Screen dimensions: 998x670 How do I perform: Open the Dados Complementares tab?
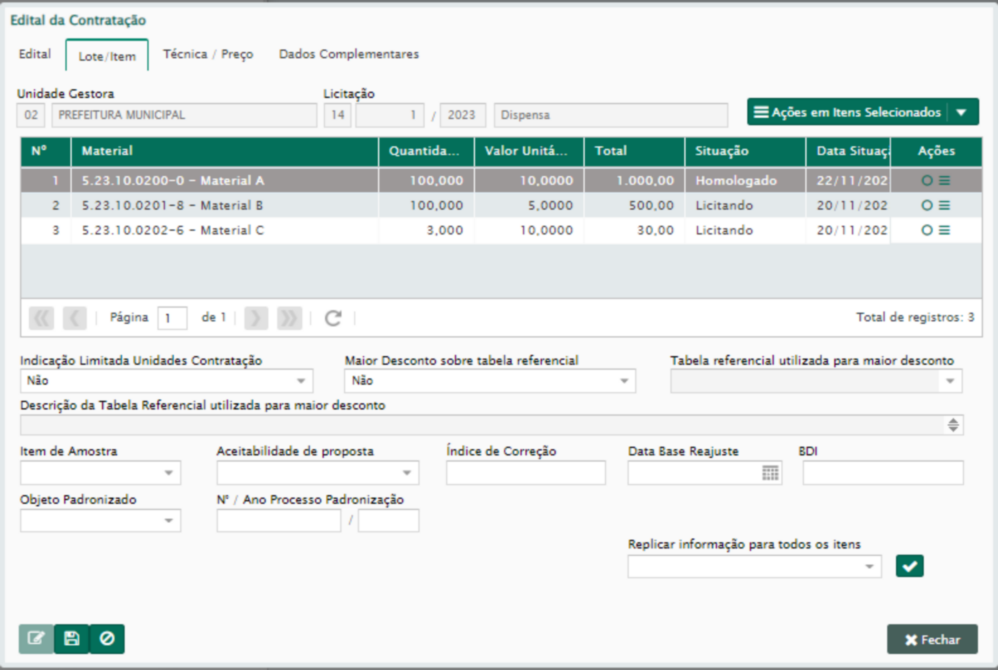click(349, 54)
